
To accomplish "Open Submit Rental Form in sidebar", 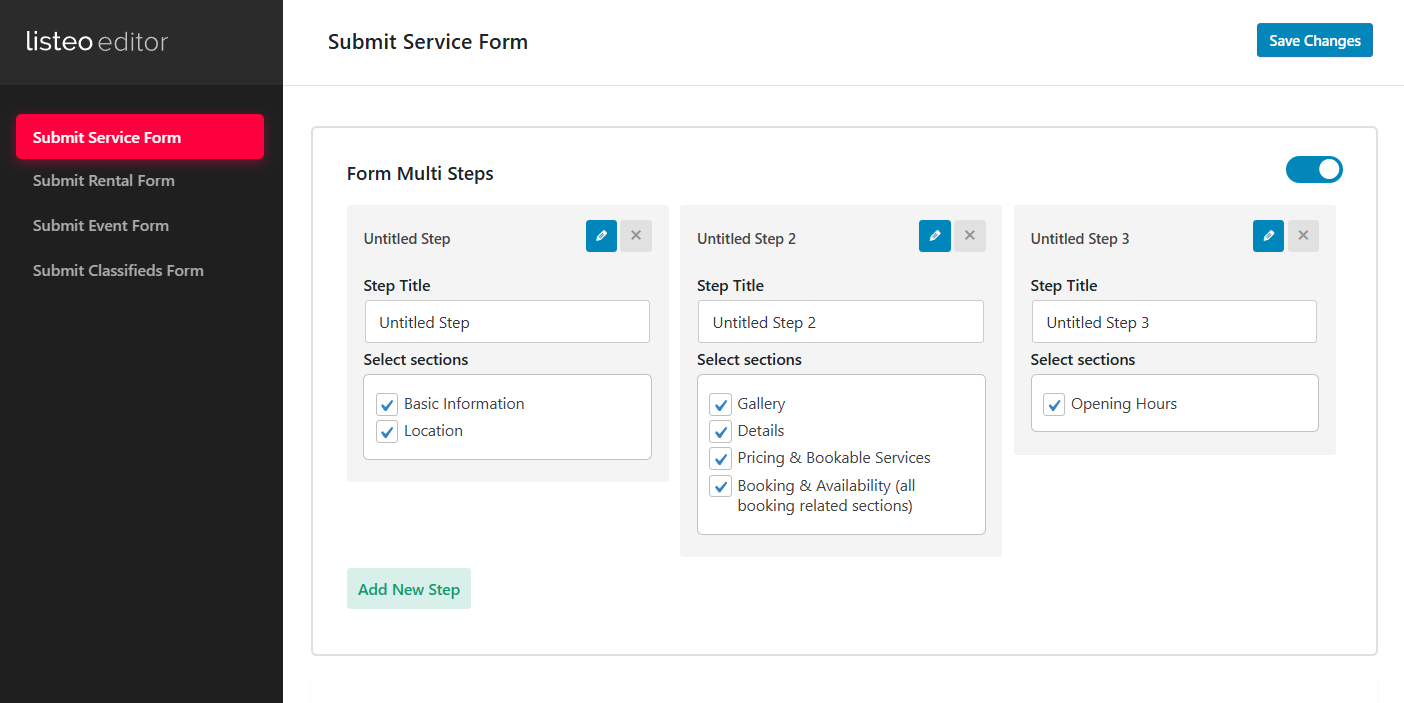I will pyautogui.click(x=104, y=181).
